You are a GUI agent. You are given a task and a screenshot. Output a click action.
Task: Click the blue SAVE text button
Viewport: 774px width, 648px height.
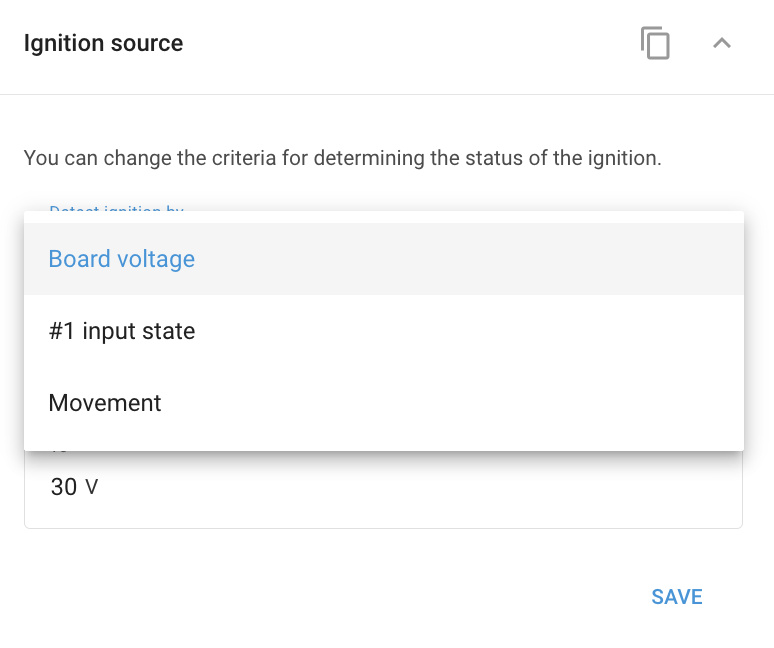pos(677,597)
